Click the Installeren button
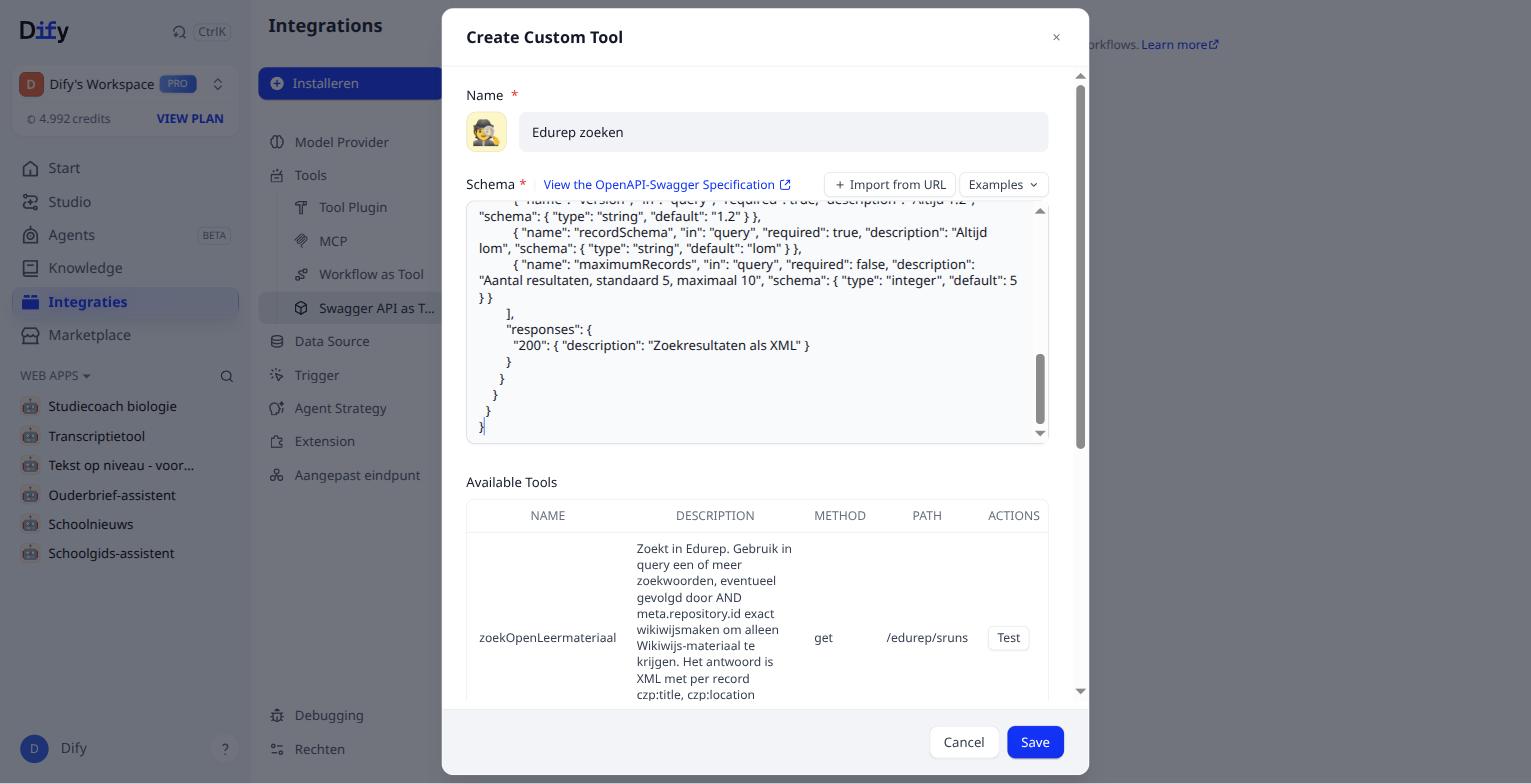Viewport: 1531px width, 784px height. tap(350, 84)
